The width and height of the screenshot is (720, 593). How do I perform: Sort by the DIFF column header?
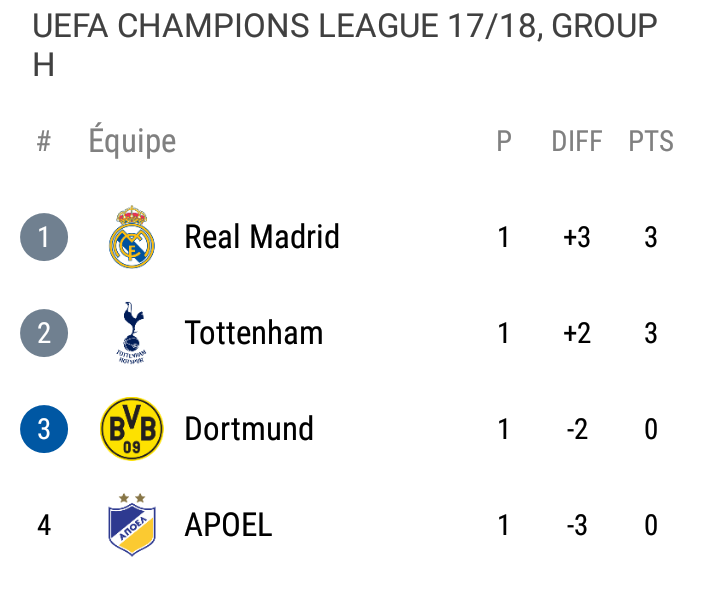pyautogui.click(x=577, y=141)
